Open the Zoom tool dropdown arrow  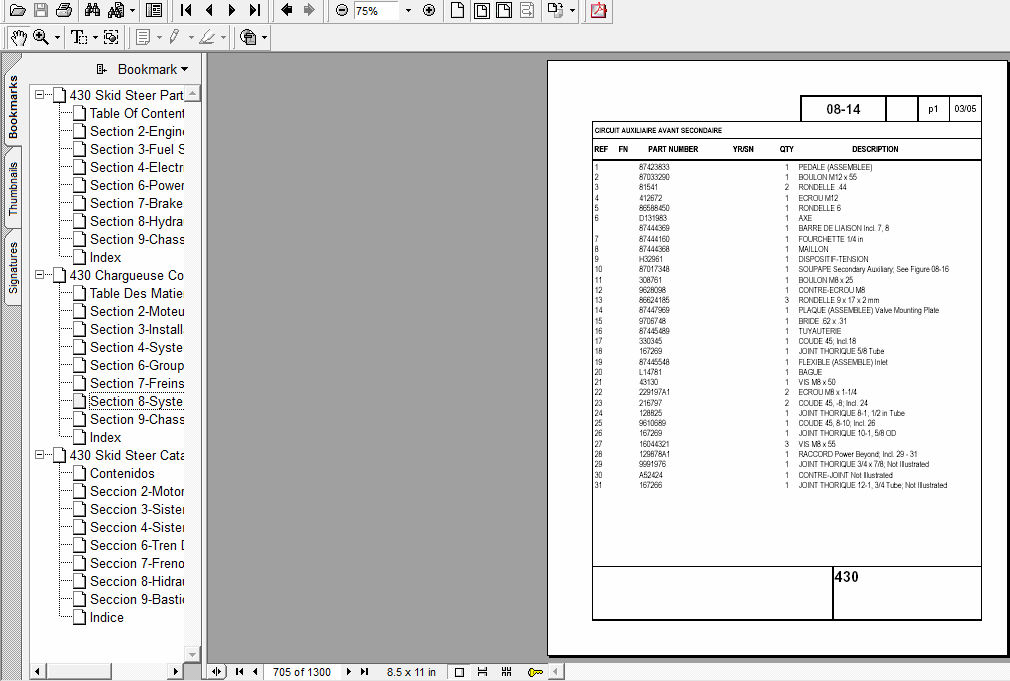pos(57,37)
